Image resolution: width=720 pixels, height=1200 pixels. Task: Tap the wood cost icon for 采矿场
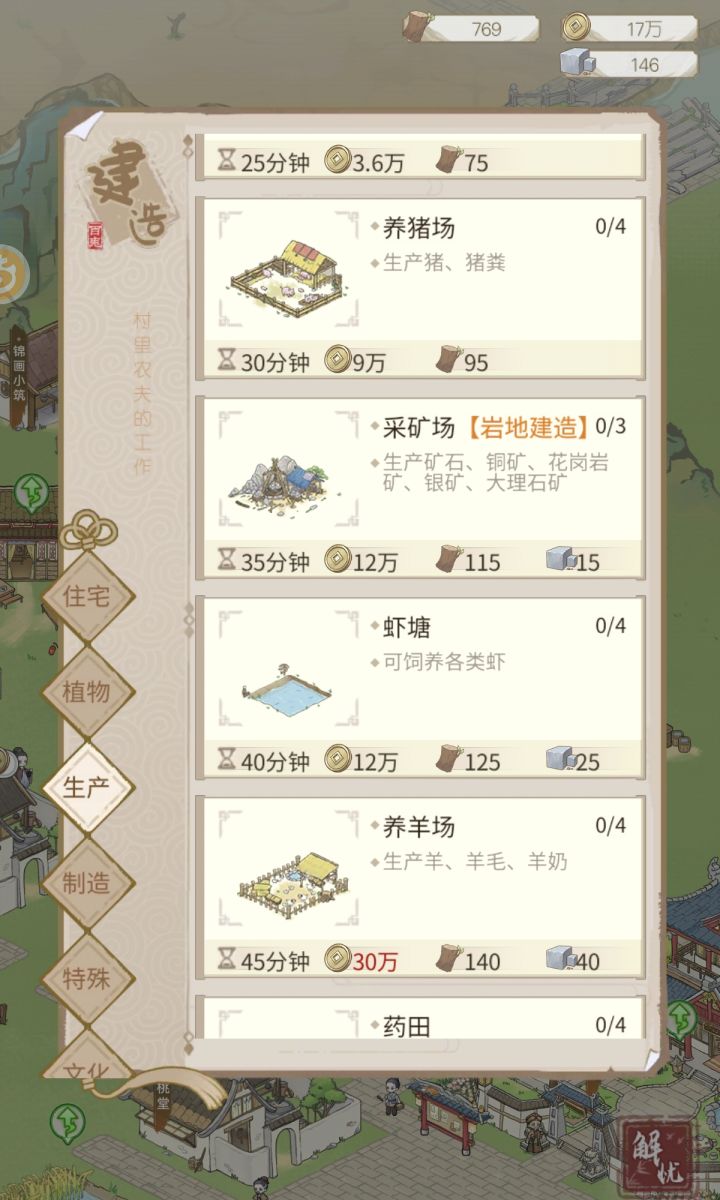[x=448, y=560]
